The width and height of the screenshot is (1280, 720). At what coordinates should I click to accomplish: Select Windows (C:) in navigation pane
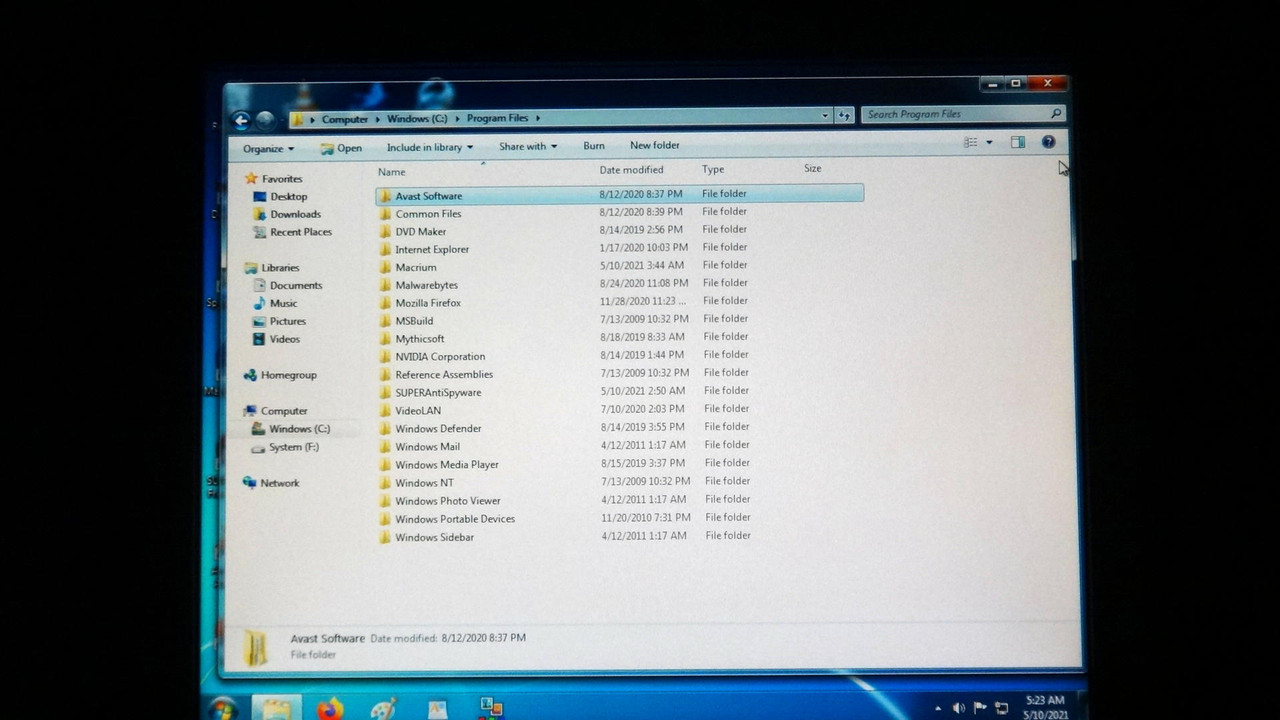click(299, 429)
